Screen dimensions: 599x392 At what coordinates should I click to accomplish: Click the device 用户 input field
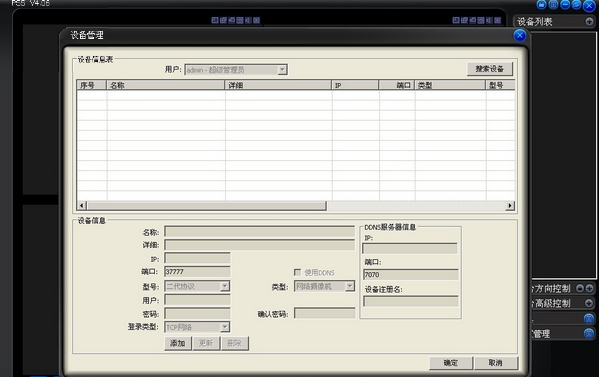pos(197,300)
